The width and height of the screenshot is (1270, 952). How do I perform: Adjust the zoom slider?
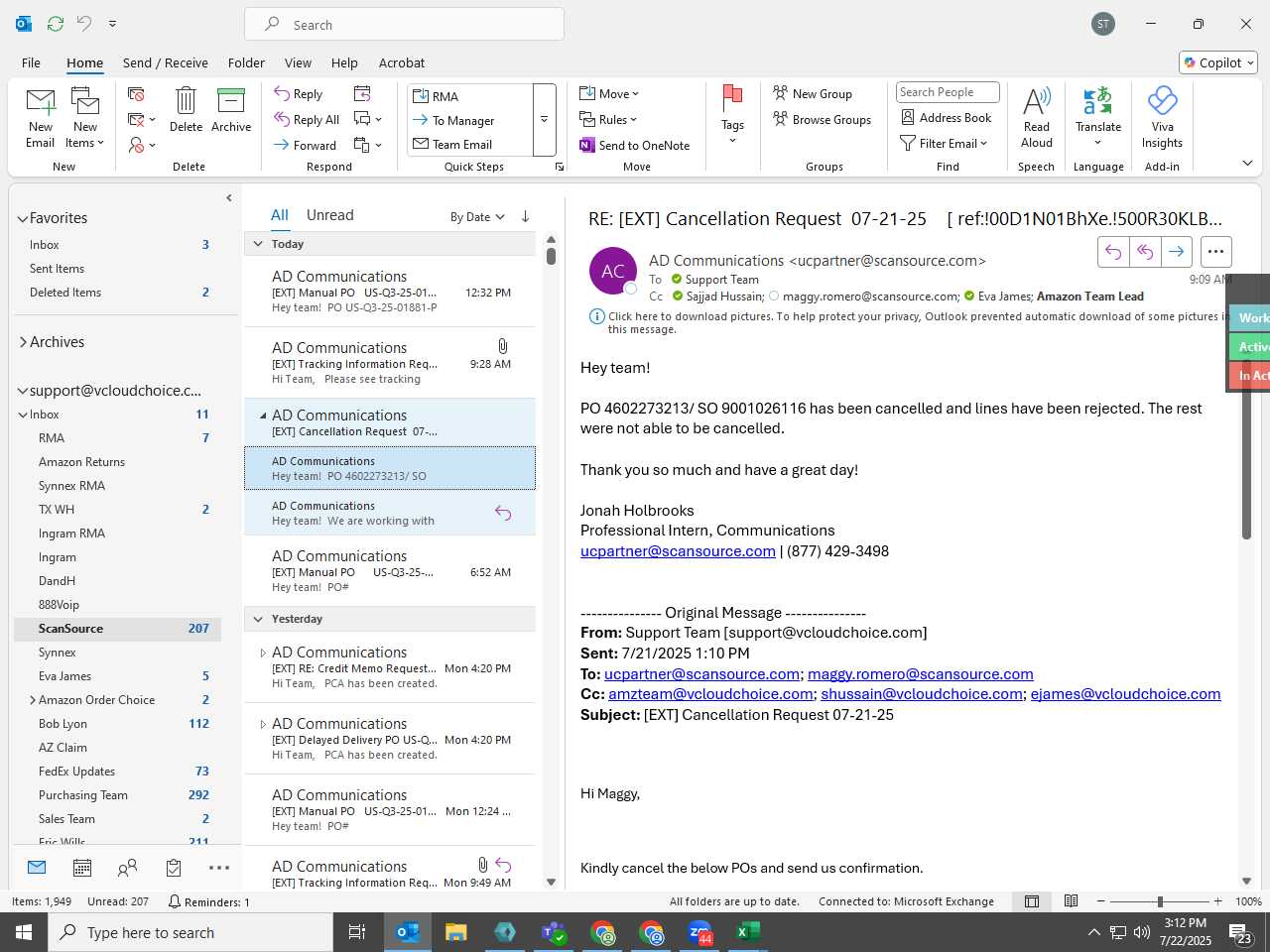1160,901
